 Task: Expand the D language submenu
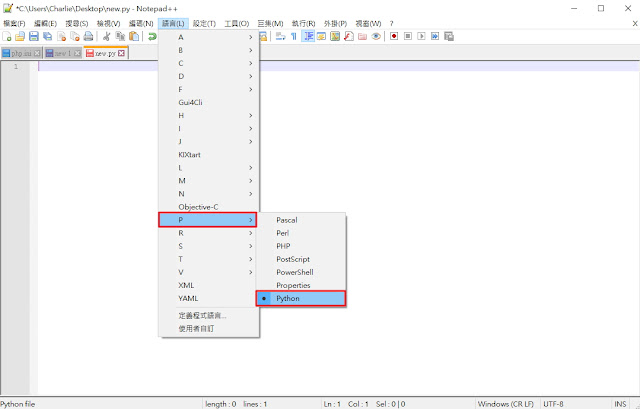coord(209,76)
